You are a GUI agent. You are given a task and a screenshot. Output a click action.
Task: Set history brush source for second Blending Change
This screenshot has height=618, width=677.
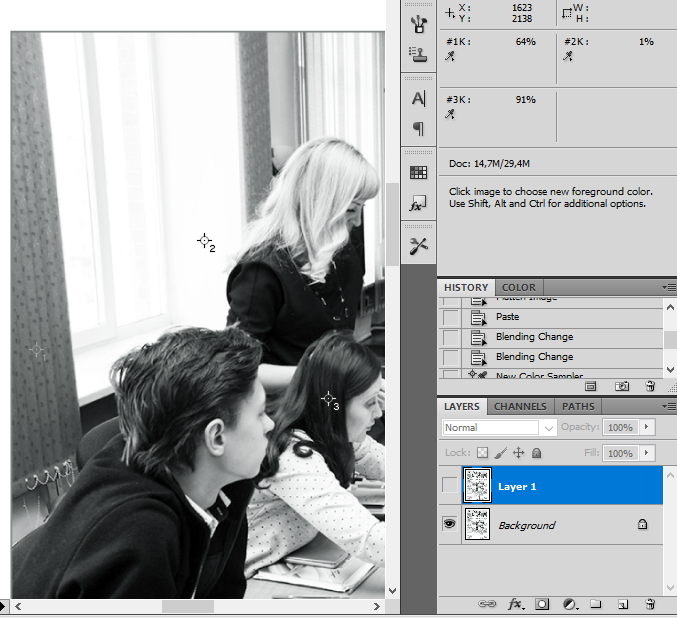coord(450,358)
